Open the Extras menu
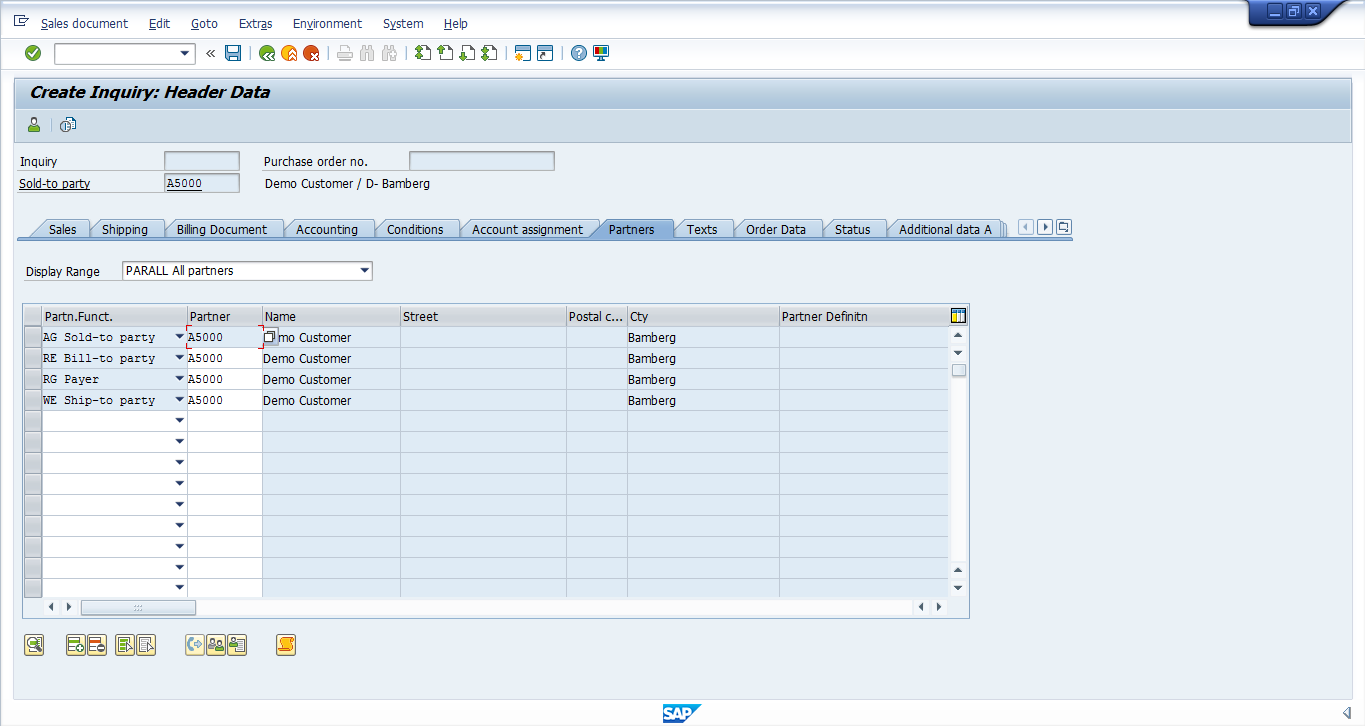The width and height of the screenshot is (1365, 726). coord(255,23)
